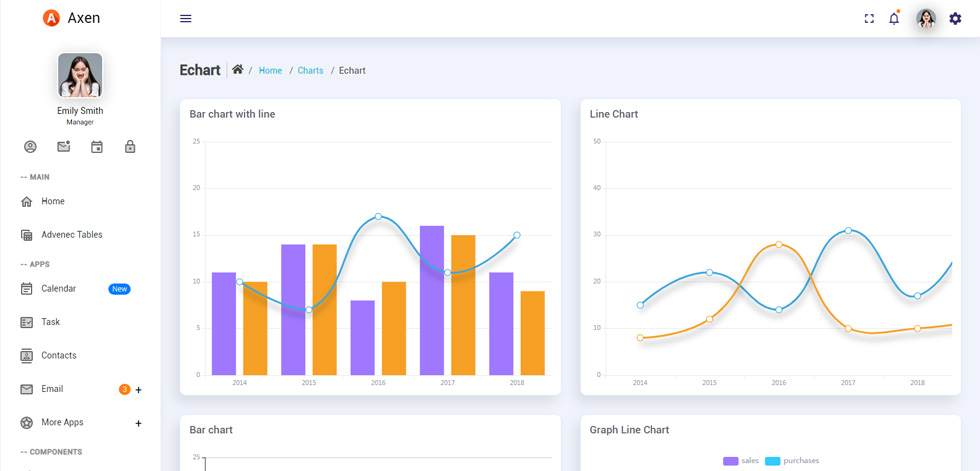Open the mail icon under the profile
This screenshot has height=471, width=980.
[x=64, y=147]
